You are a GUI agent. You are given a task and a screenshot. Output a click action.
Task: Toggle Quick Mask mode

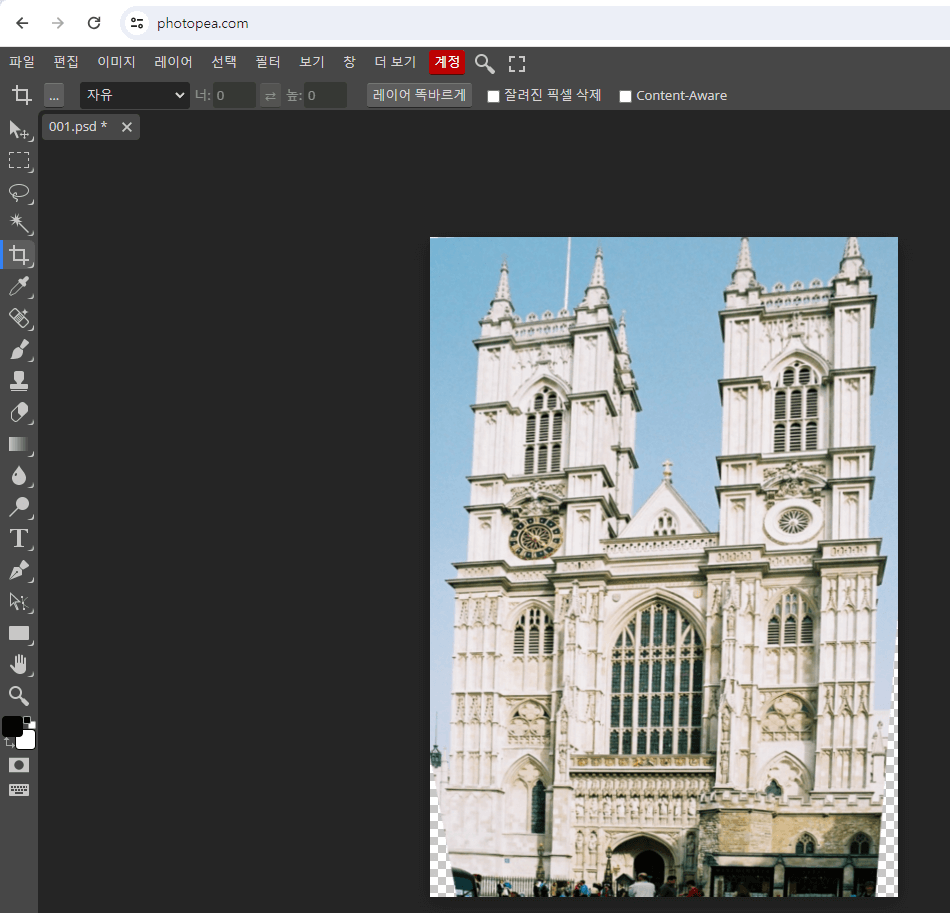tap(19, 765)
